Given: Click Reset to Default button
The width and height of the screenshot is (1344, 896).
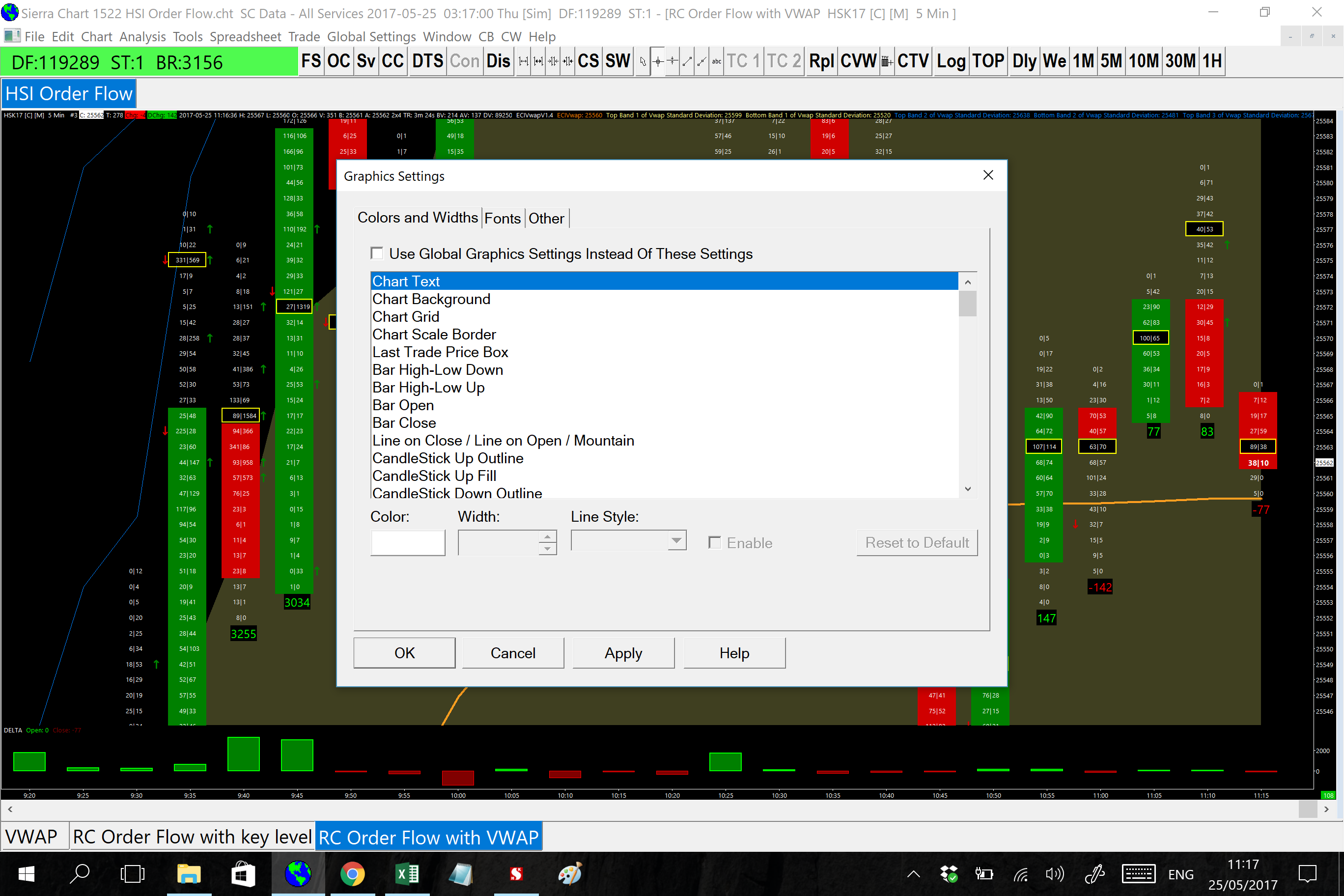Looking at the screenshot, I should click(x=917, y=542).
